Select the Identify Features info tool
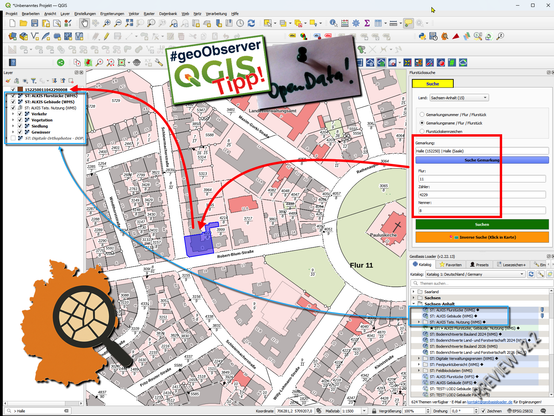Screen dimensions: 554x416 coord(333,23)
